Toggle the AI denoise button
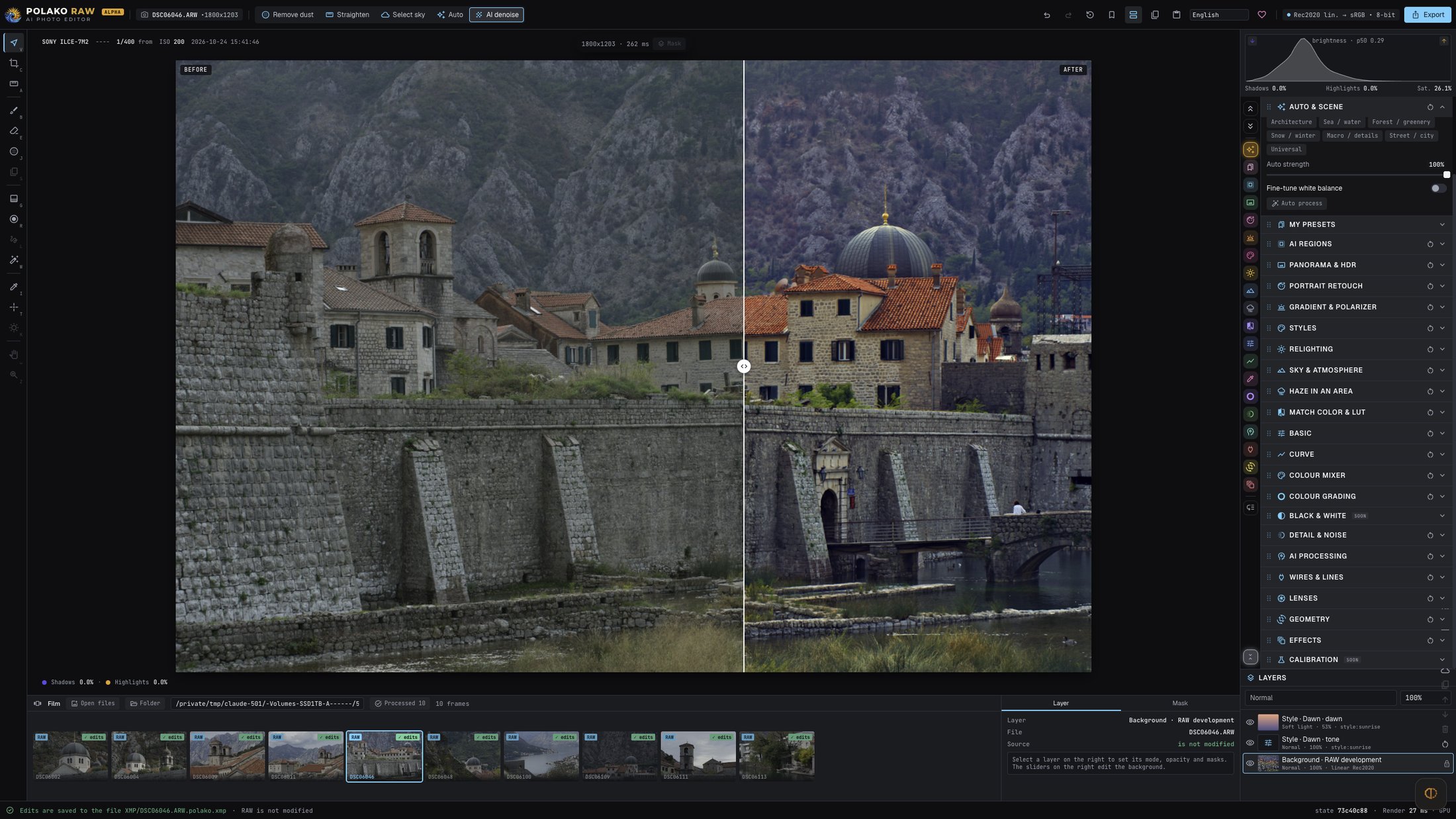Image resolution: width=1456 pixels, height=819 pixels. click(496, 15)
